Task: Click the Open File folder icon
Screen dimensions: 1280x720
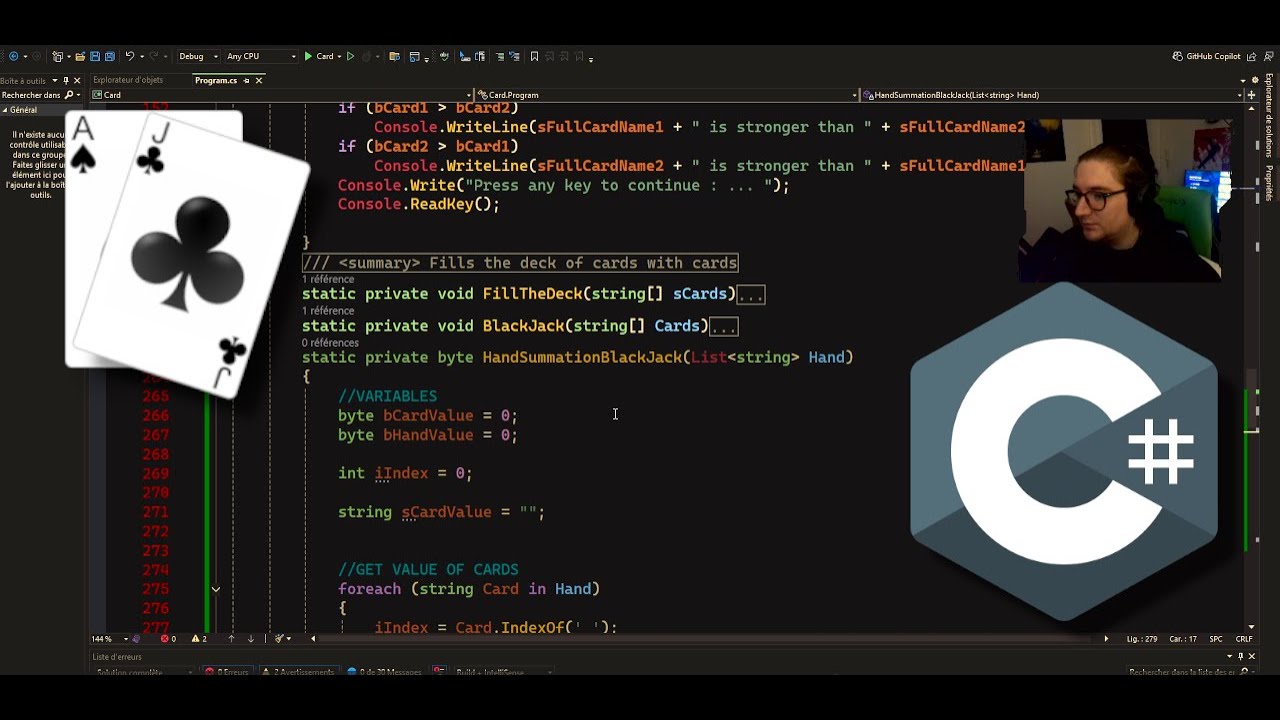Action: [x=81, y=57]
